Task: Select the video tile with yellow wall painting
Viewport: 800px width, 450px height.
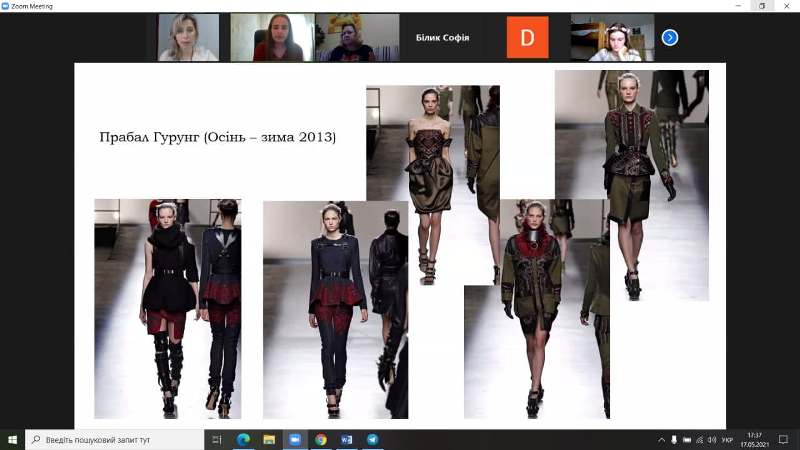Action: [x=357, y=37]
